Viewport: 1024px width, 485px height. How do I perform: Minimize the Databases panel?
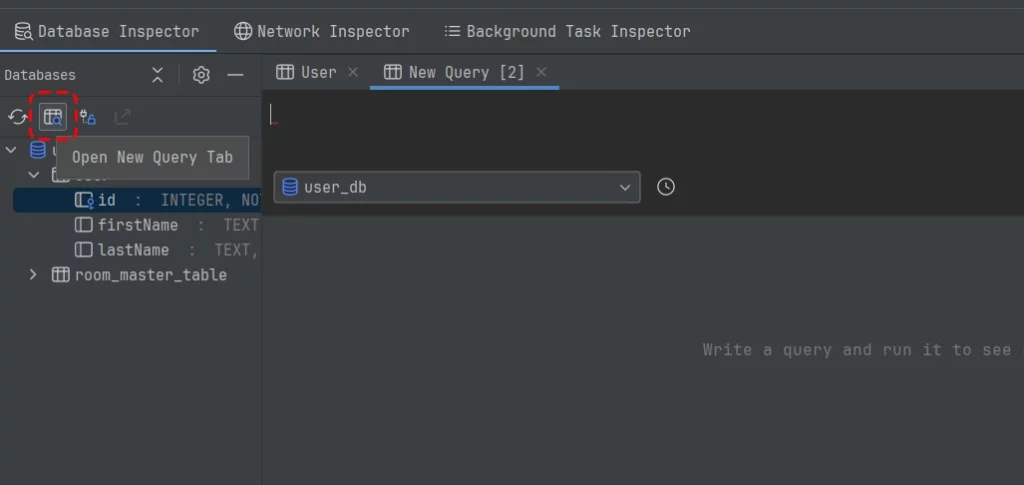(x=235, y=75)
